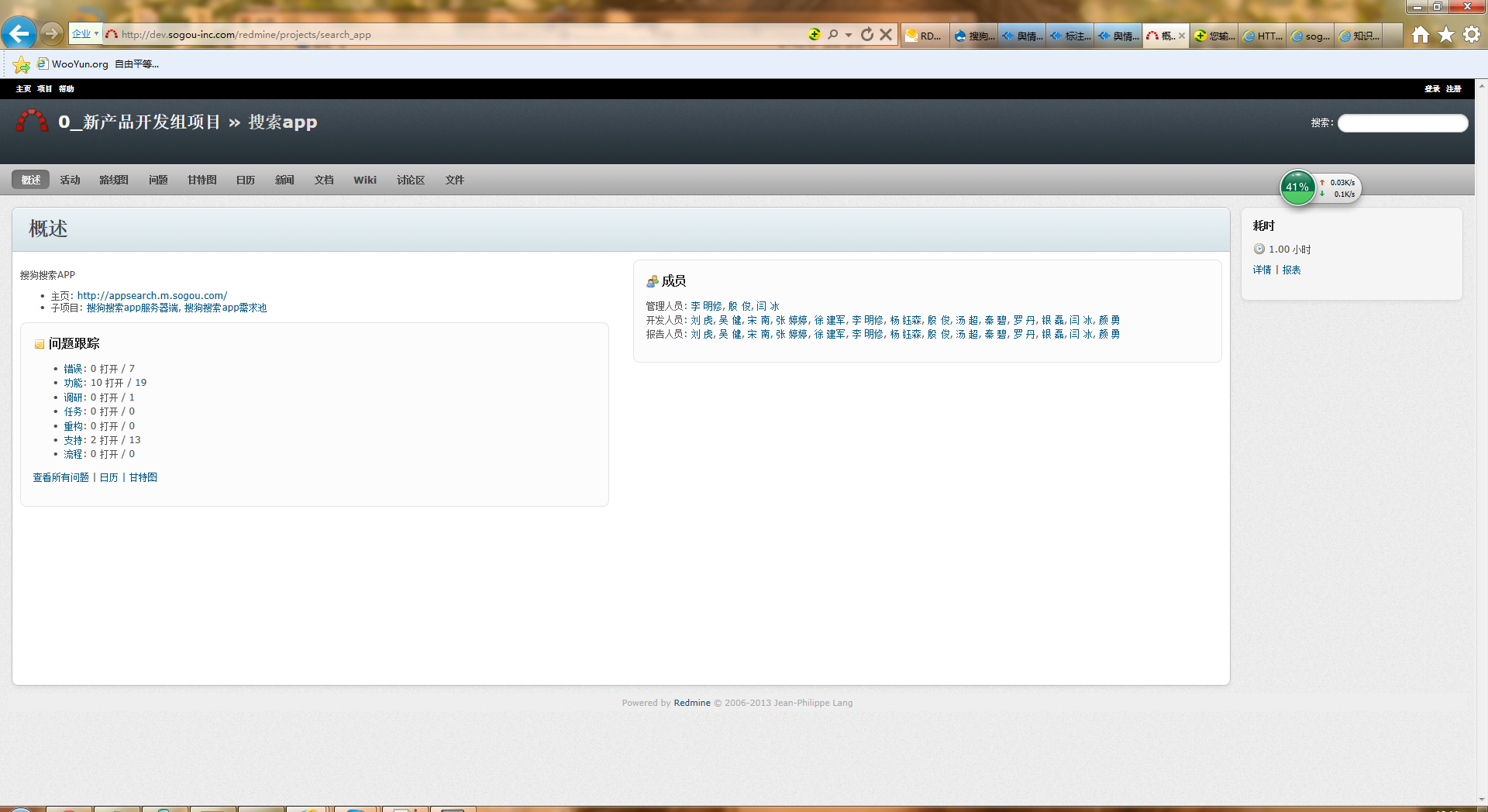Open the 报表 link under 耗时

1291,270
